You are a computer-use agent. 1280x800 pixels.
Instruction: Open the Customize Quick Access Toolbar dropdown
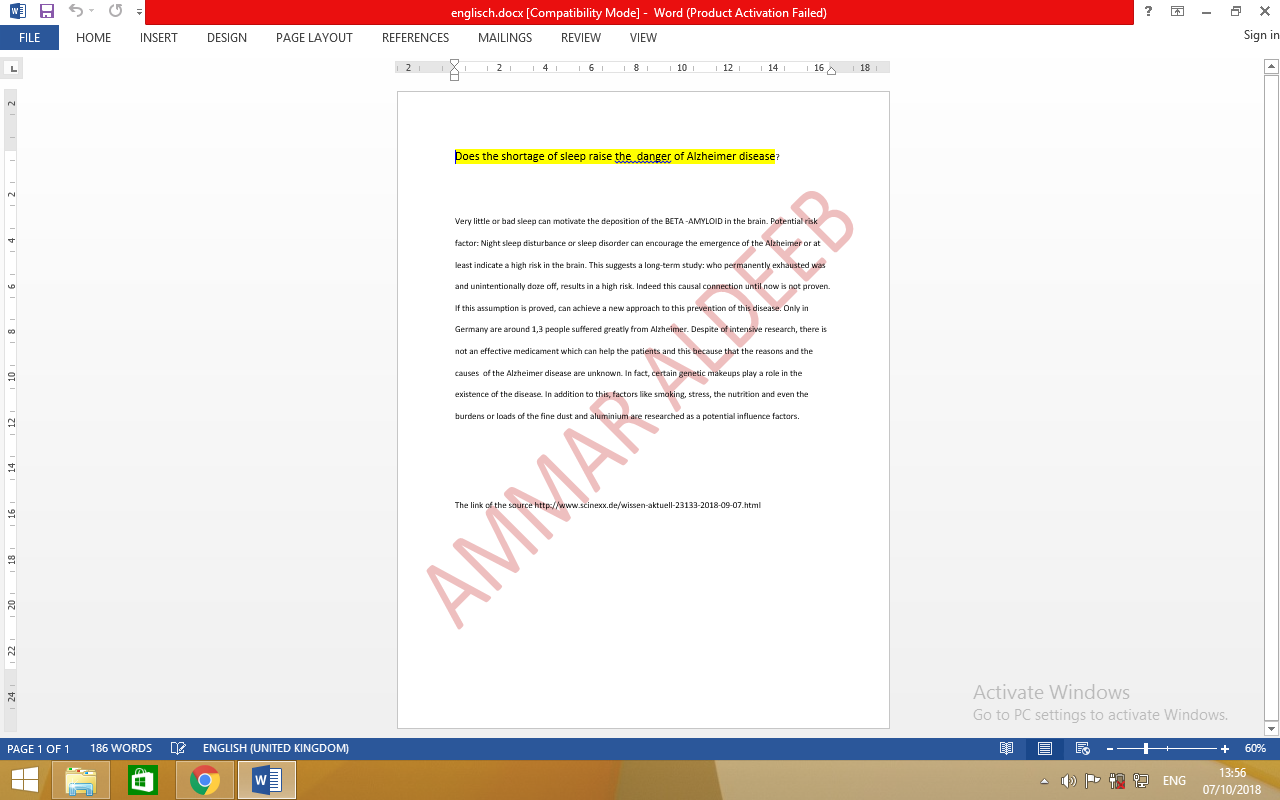pyautogui.click(x=139, y=12)
